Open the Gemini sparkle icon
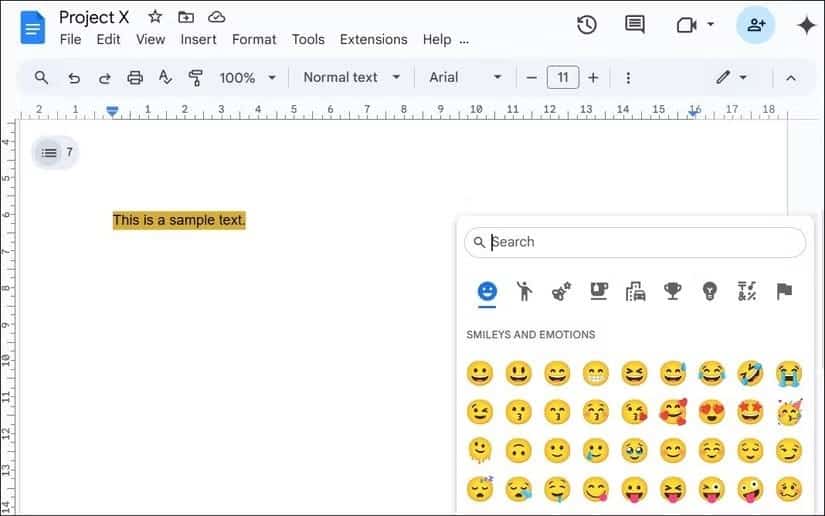The width and height of the screenshot is (825, 516). (806, 25)
